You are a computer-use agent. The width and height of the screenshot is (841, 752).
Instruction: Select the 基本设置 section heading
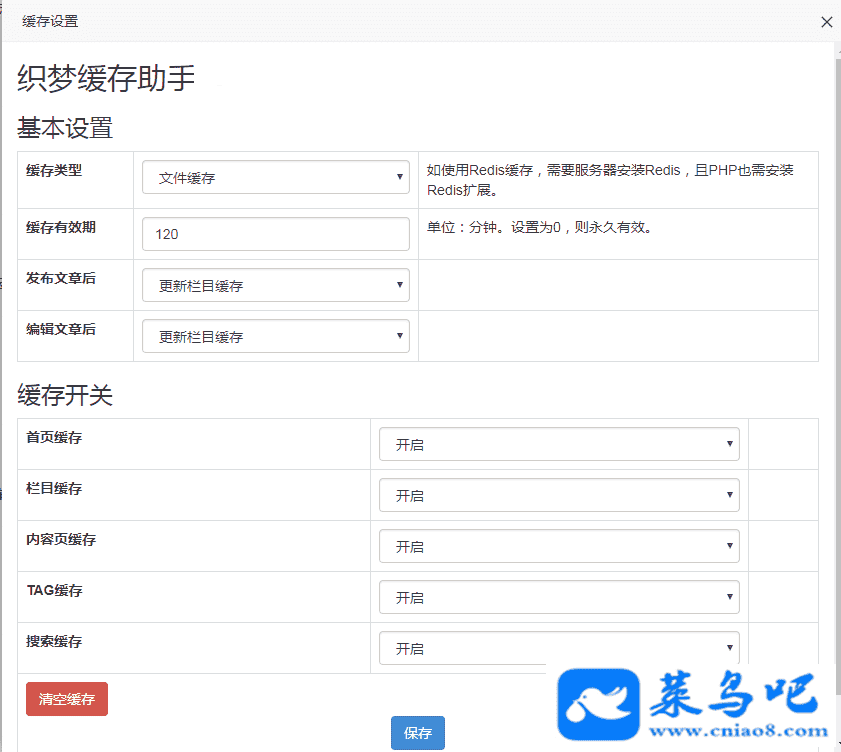click(65, 128)
